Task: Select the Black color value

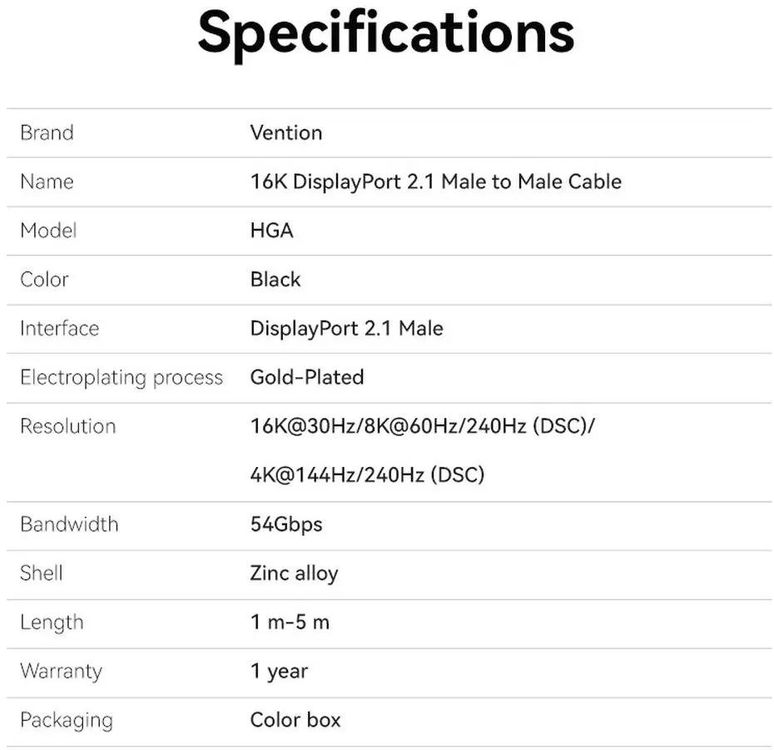Action: 275,280
